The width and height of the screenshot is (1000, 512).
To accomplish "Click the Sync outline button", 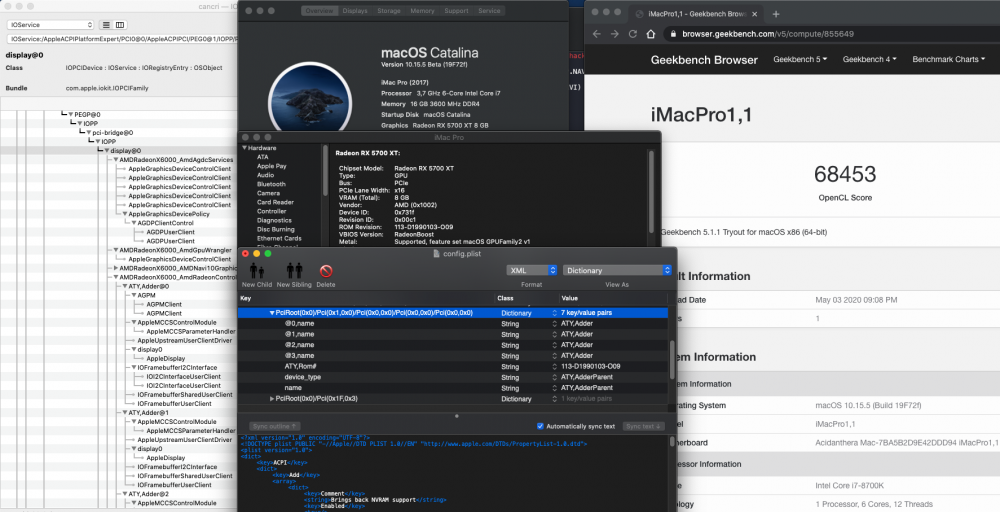I will (274, 426).
